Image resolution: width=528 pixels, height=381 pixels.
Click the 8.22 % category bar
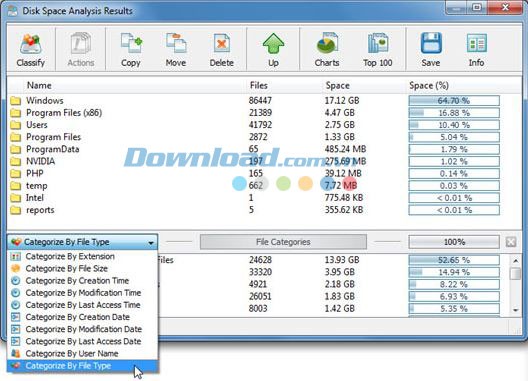pos(454,284)
